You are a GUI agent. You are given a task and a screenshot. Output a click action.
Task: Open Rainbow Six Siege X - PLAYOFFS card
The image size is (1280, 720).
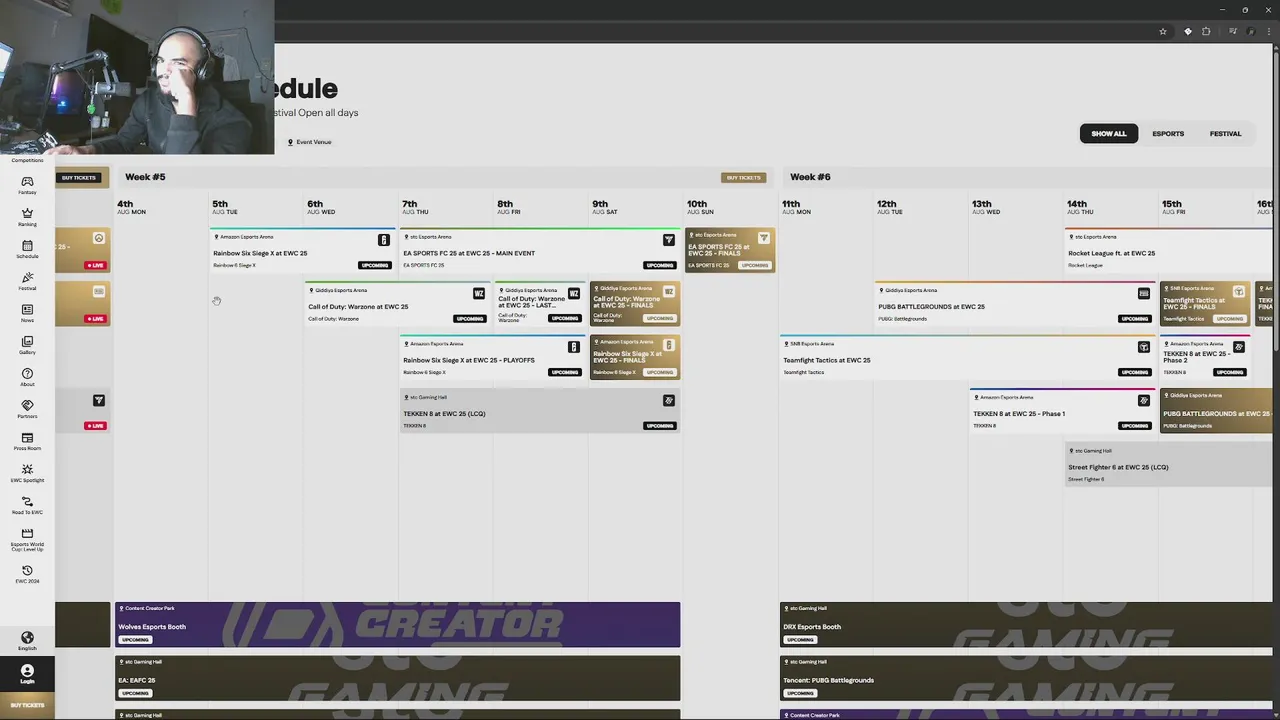click(x=492, y=358)
